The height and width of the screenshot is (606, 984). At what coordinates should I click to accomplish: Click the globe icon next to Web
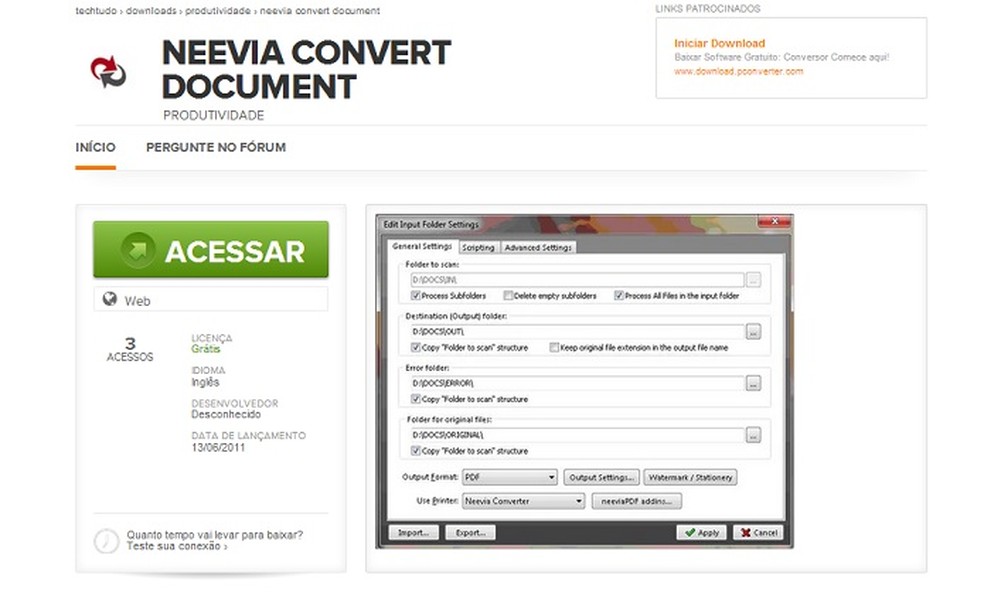[110, 299]
